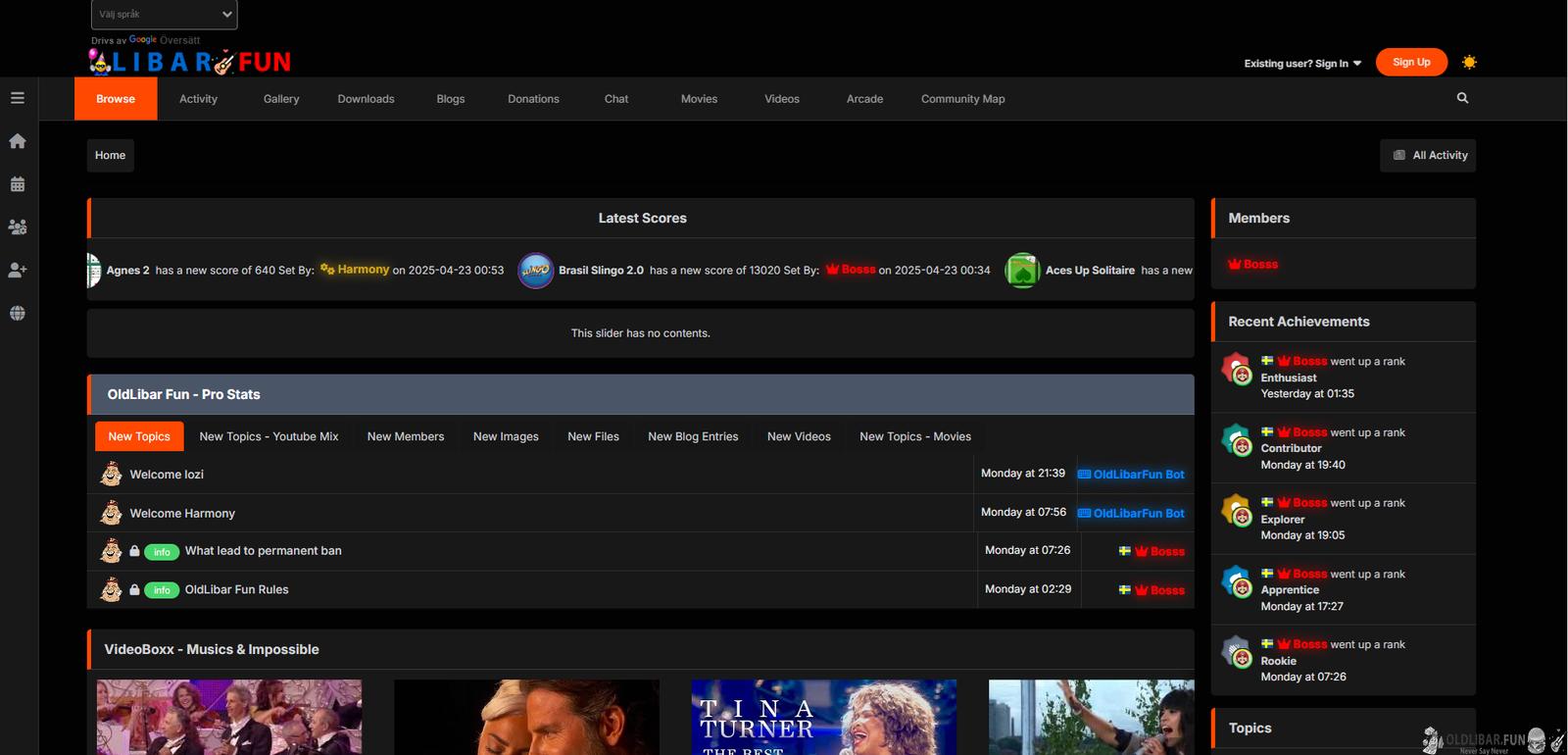Click the search magnifier icon

point(1462,98)
